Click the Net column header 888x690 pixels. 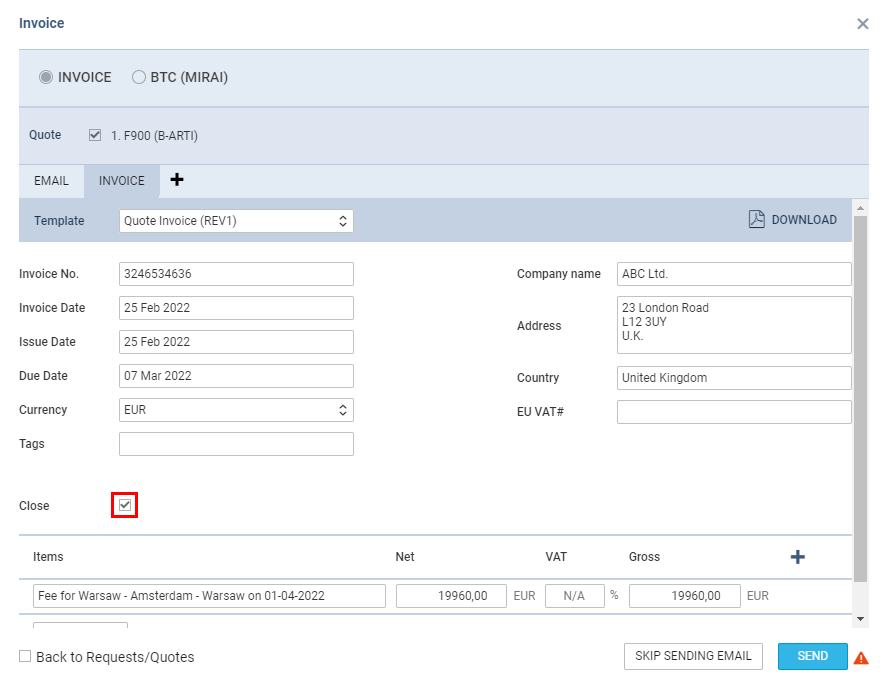coord(405,557)
